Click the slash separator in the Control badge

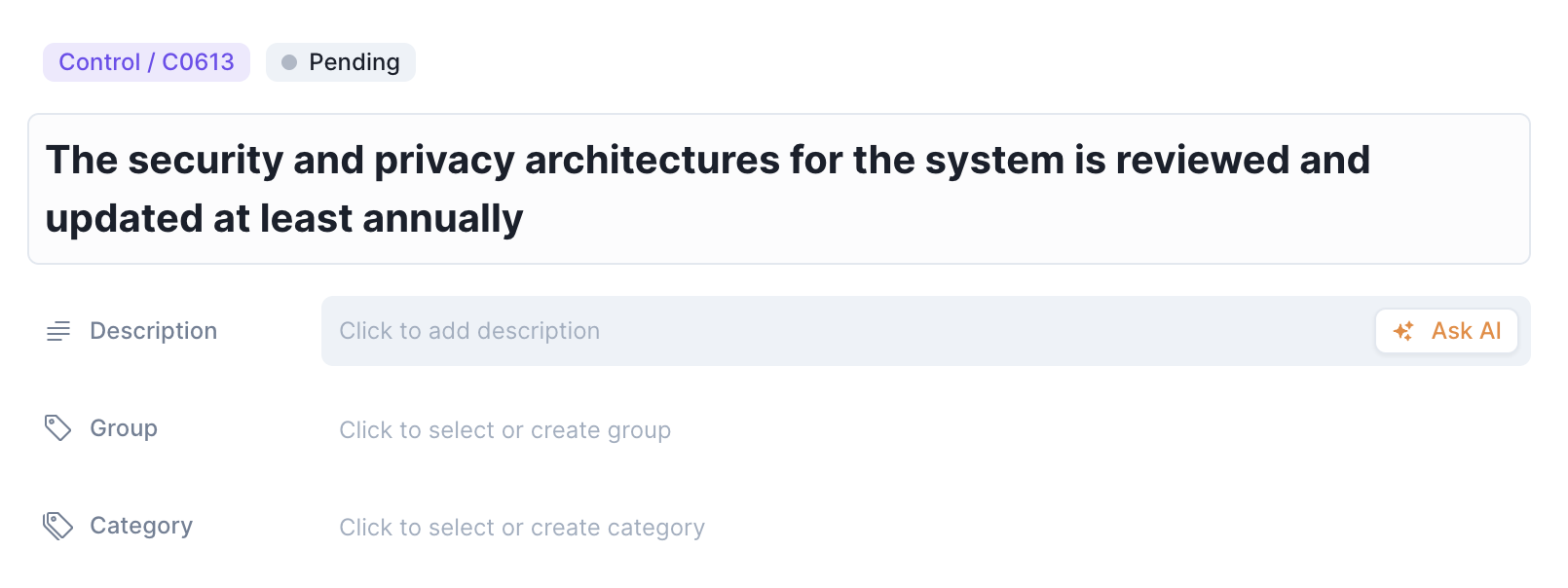tap(151, 62)
